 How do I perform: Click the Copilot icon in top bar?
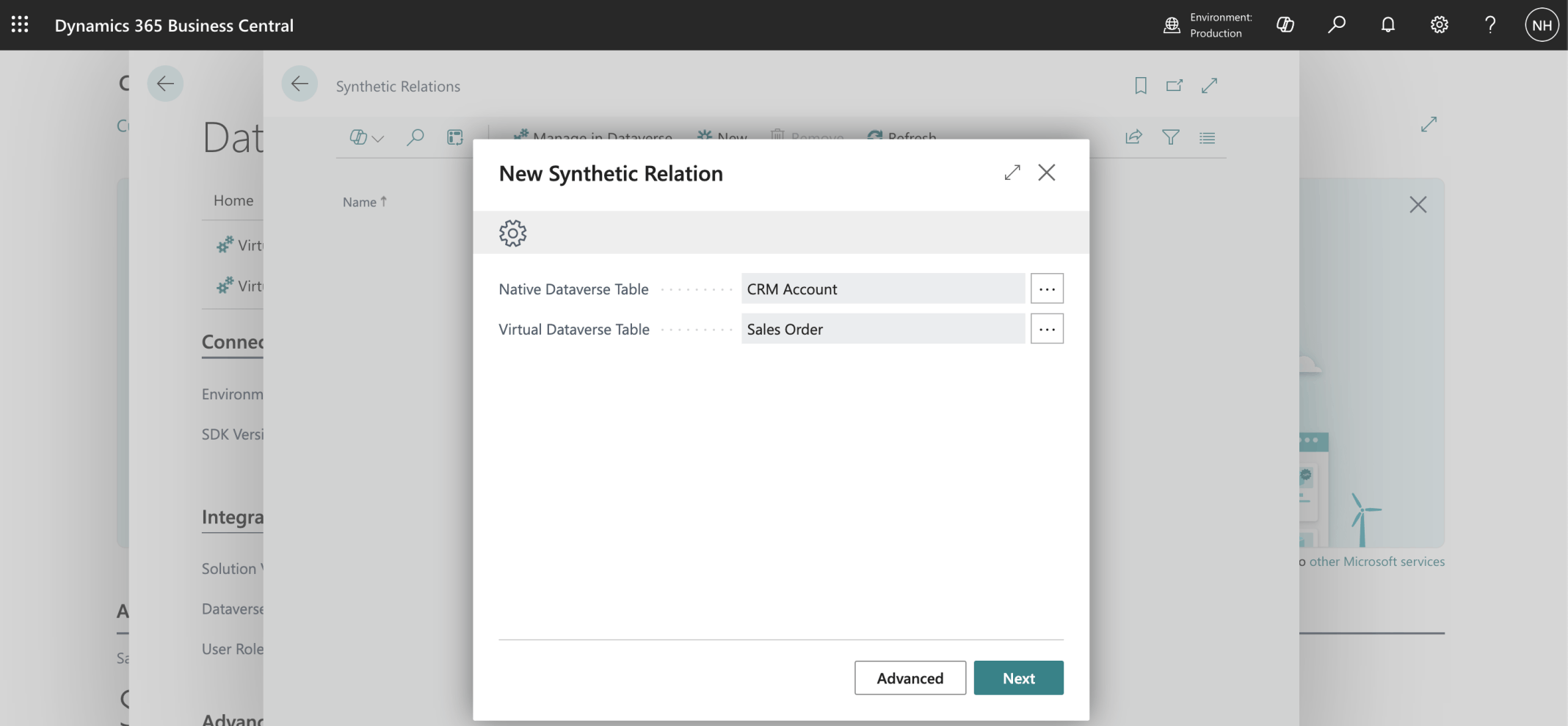1285,25
